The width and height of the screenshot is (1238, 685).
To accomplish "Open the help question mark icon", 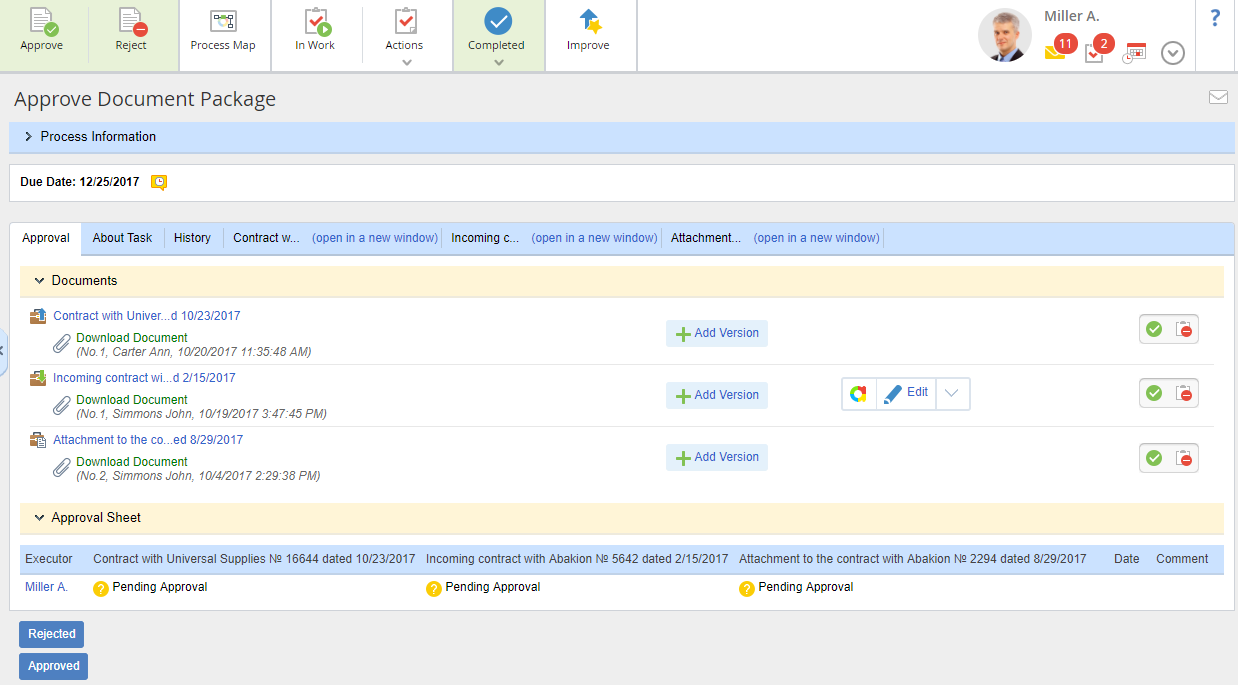I will (x=1215, y=18).
